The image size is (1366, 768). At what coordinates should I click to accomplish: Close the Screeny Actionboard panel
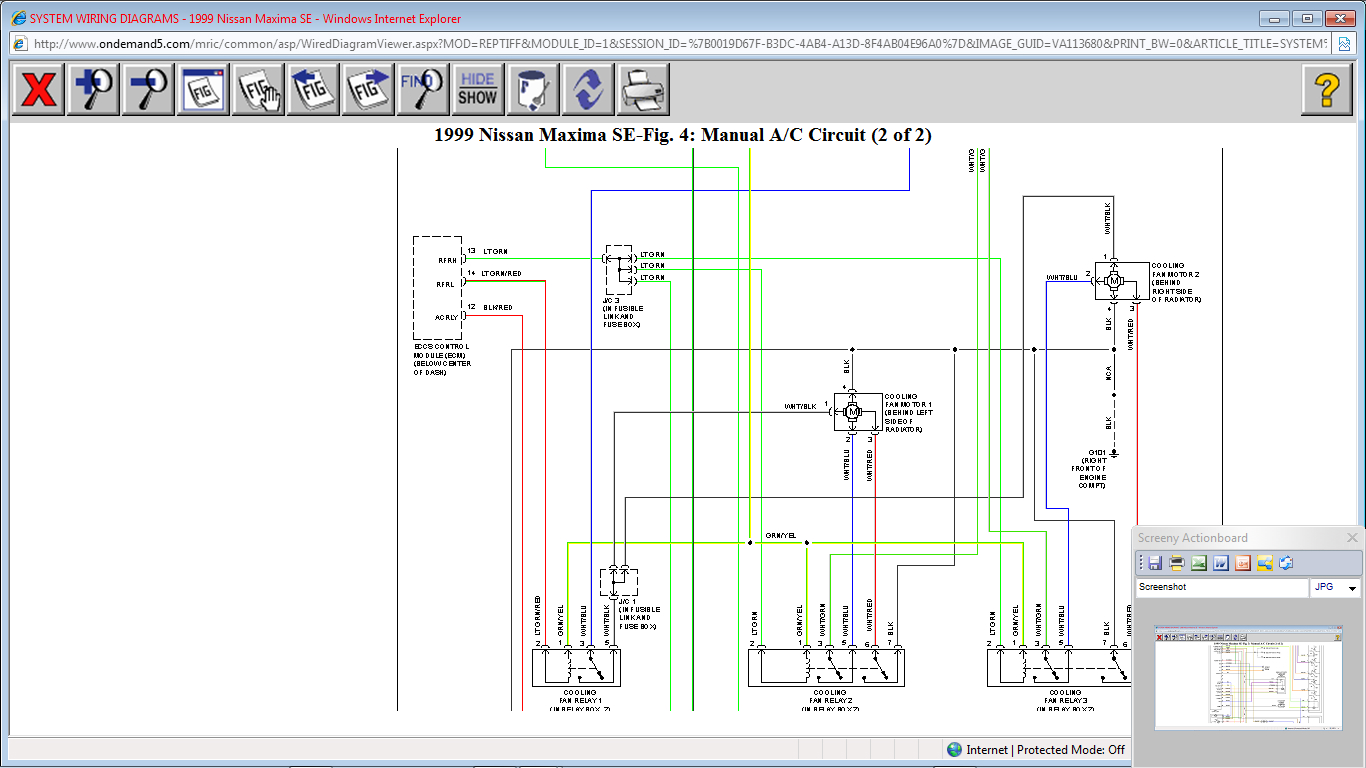coord(1352,538)
